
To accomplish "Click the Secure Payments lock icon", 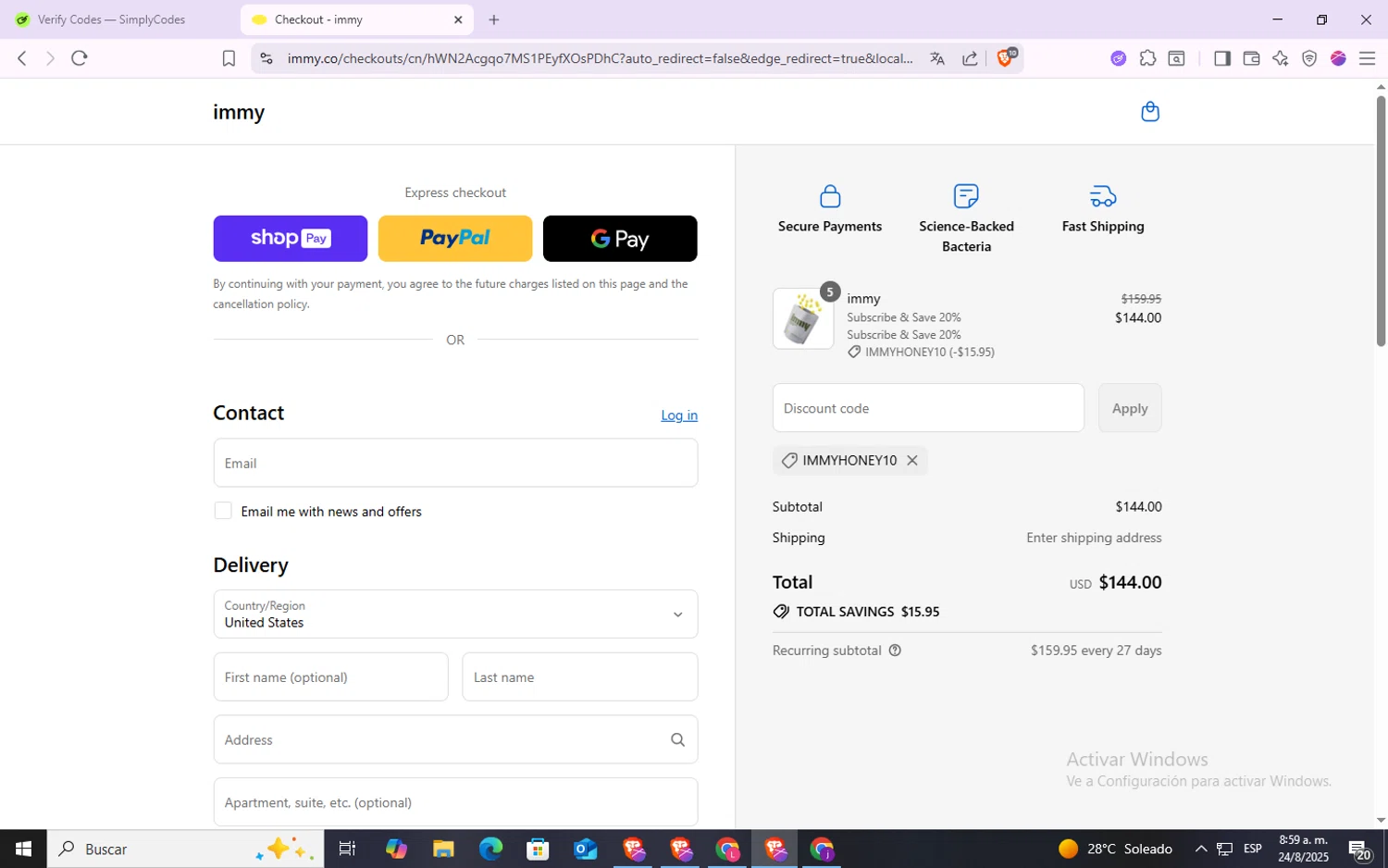I will point(830,196).
